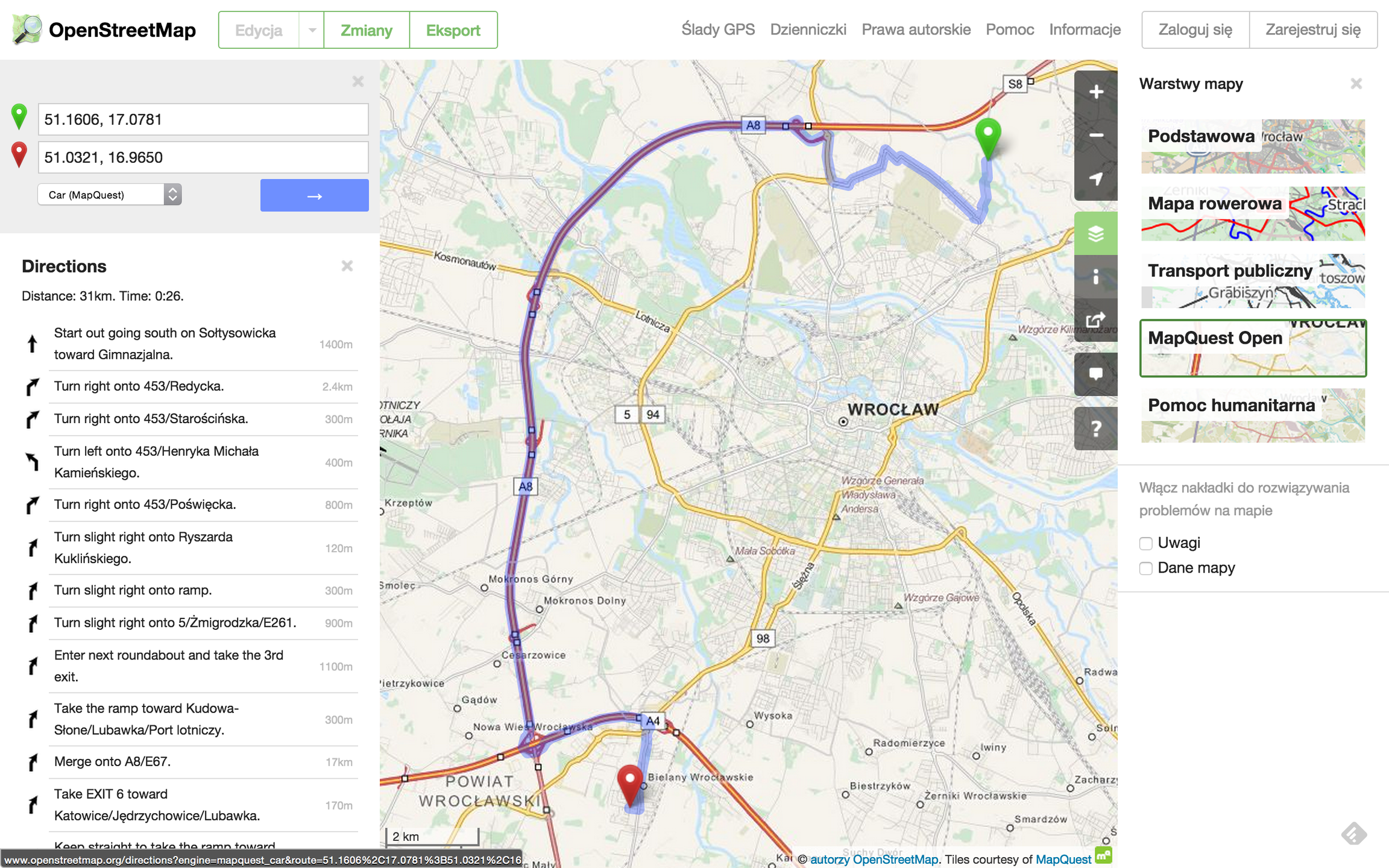Open the Zmiany tab

[367, 30]
